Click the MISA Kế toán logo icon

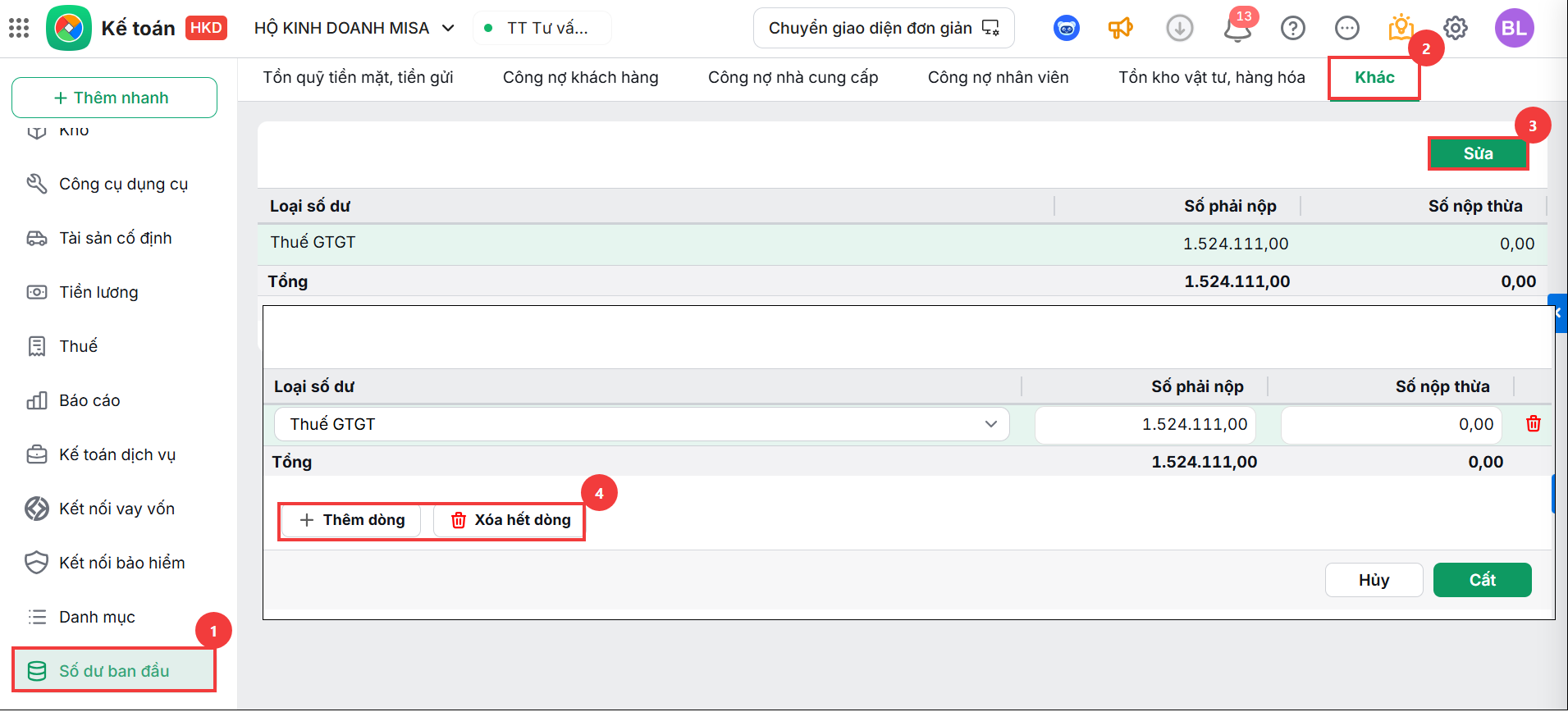pos(69,28)
